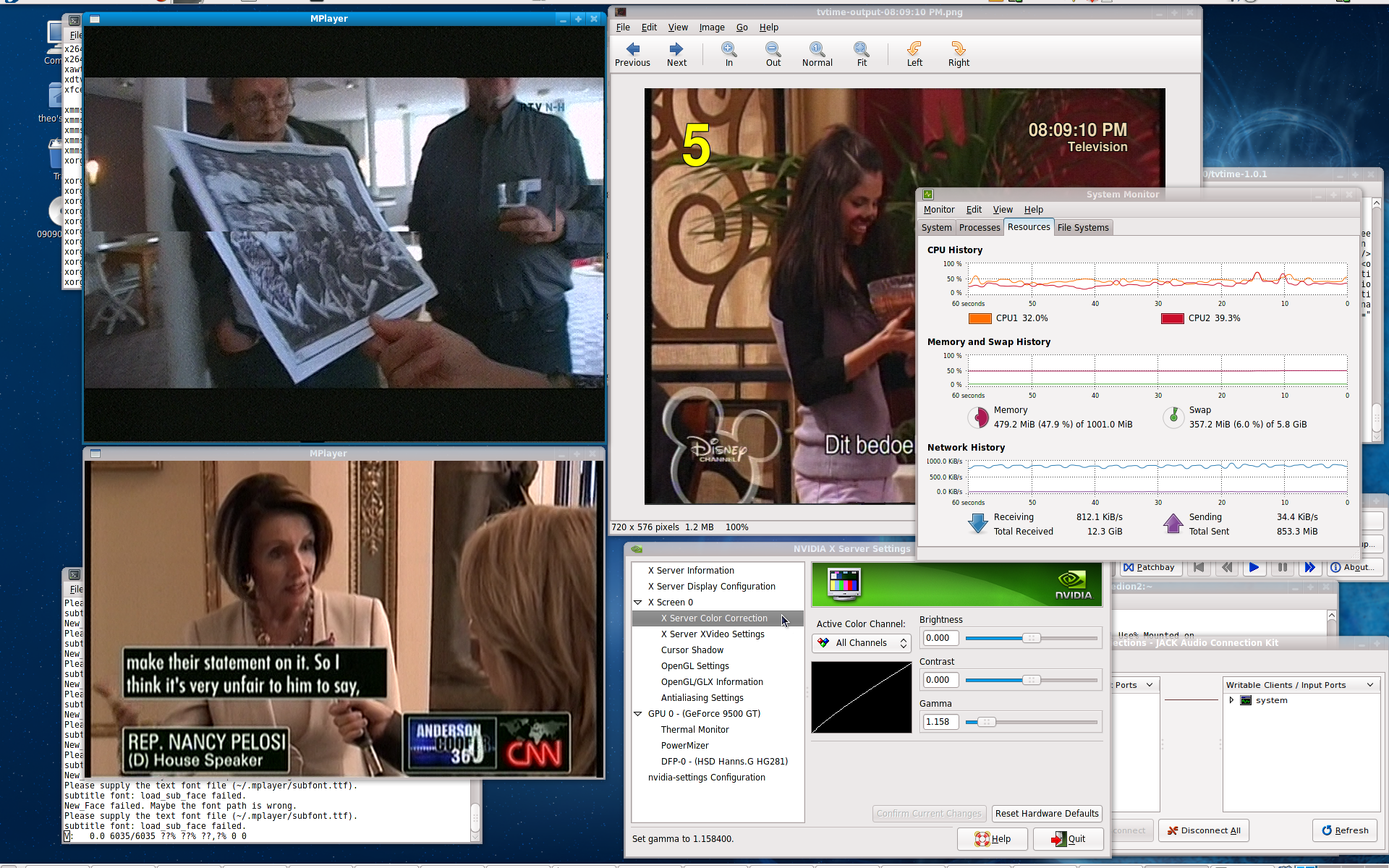Image resolution: width=1389 pixels, height=868 pixels.
Task: Rewind transport to start in JACK control
Action: [1199, 567]
